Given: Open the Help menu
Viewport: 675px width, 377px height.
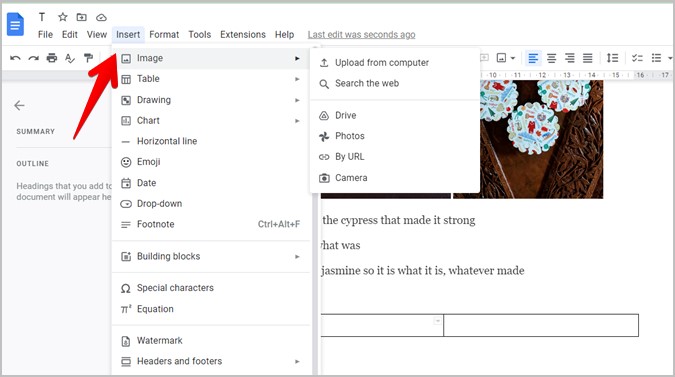Looking at the screenshot, I should (x=284, y=34).
